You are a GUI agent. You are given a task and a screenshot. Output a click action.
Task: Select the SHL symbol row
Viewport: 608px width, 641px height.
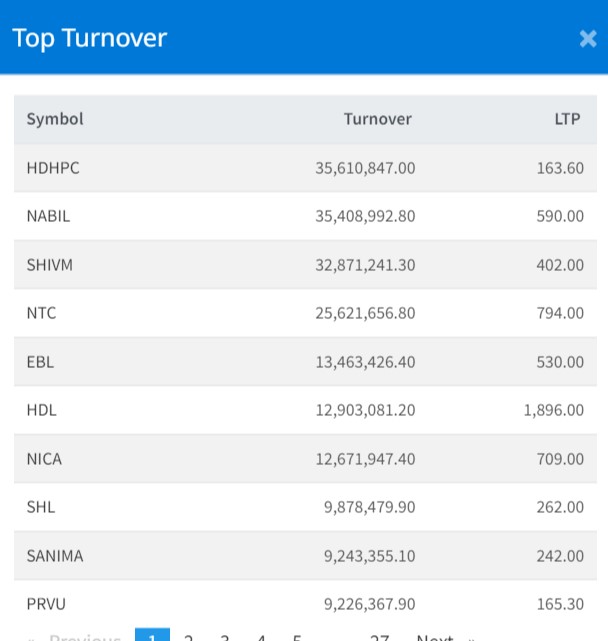point(41,507)
